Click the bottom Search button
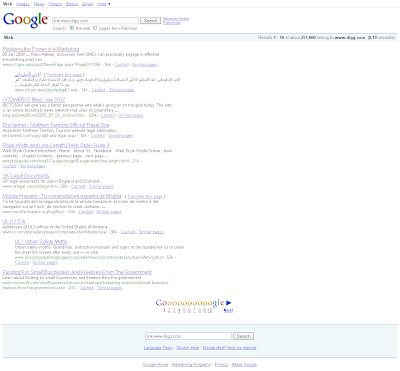The image size is (400, 371). [x=243, y=336]
